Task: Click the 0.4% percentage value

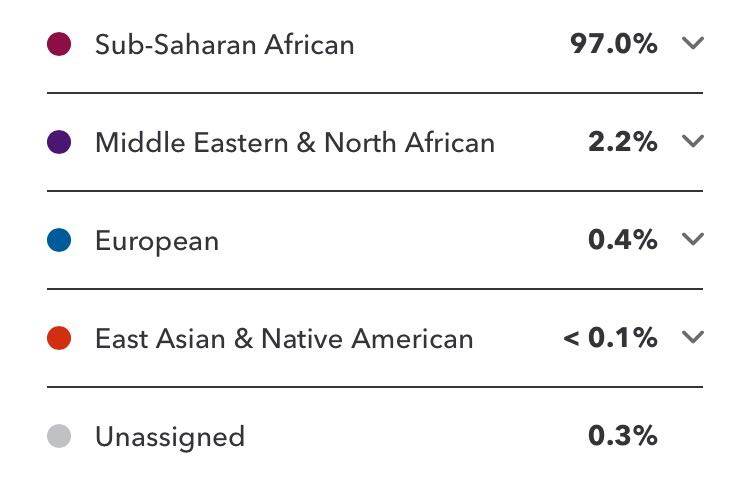Action: [623, 240]
